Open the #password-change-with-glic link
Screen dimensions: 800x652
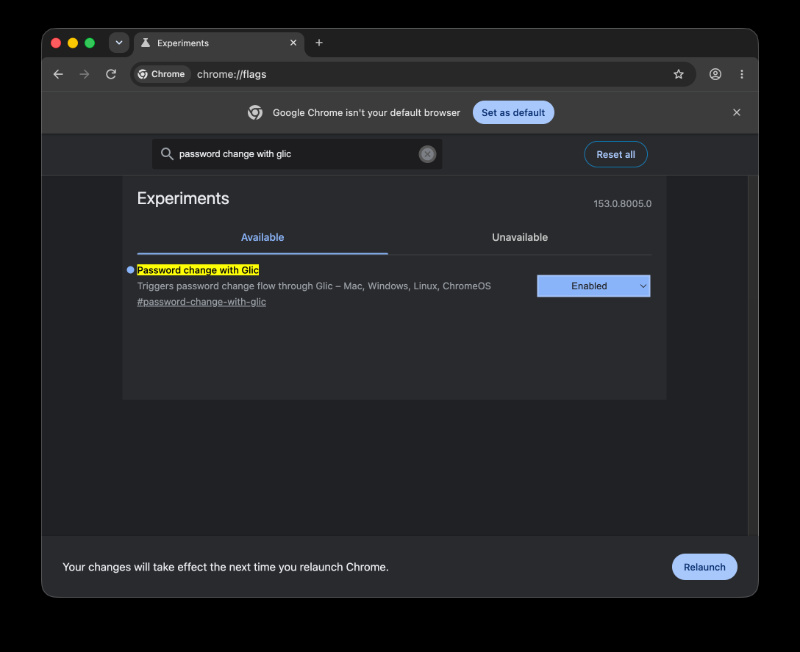click(x=202, y=302)
